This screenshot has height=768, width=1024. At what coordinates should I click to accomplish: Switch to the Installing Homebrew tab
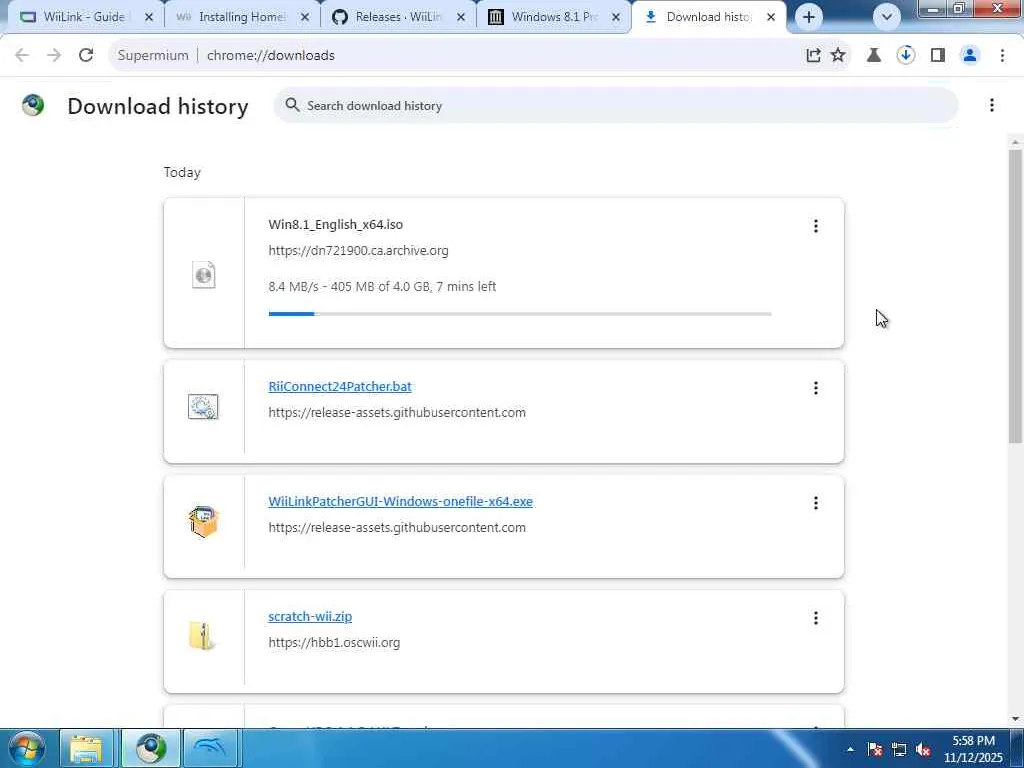(243, 17)
